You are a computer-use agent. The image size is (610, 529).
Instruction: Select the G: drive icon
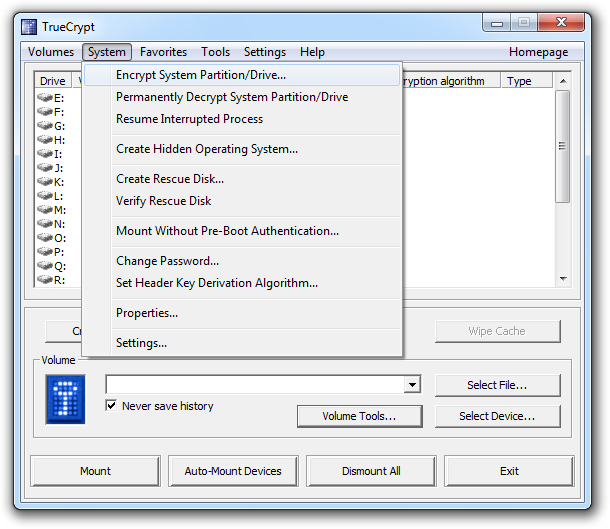tap(45, 125)
